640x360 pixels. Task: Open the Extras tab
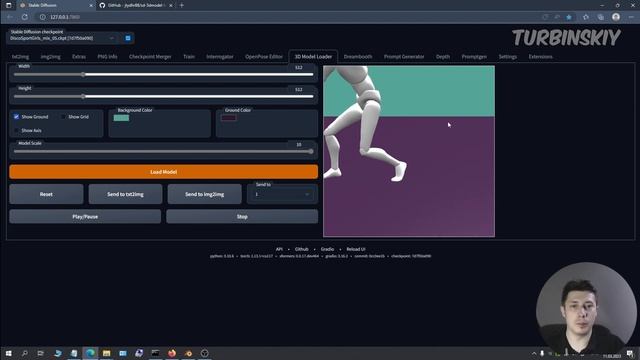79,57
